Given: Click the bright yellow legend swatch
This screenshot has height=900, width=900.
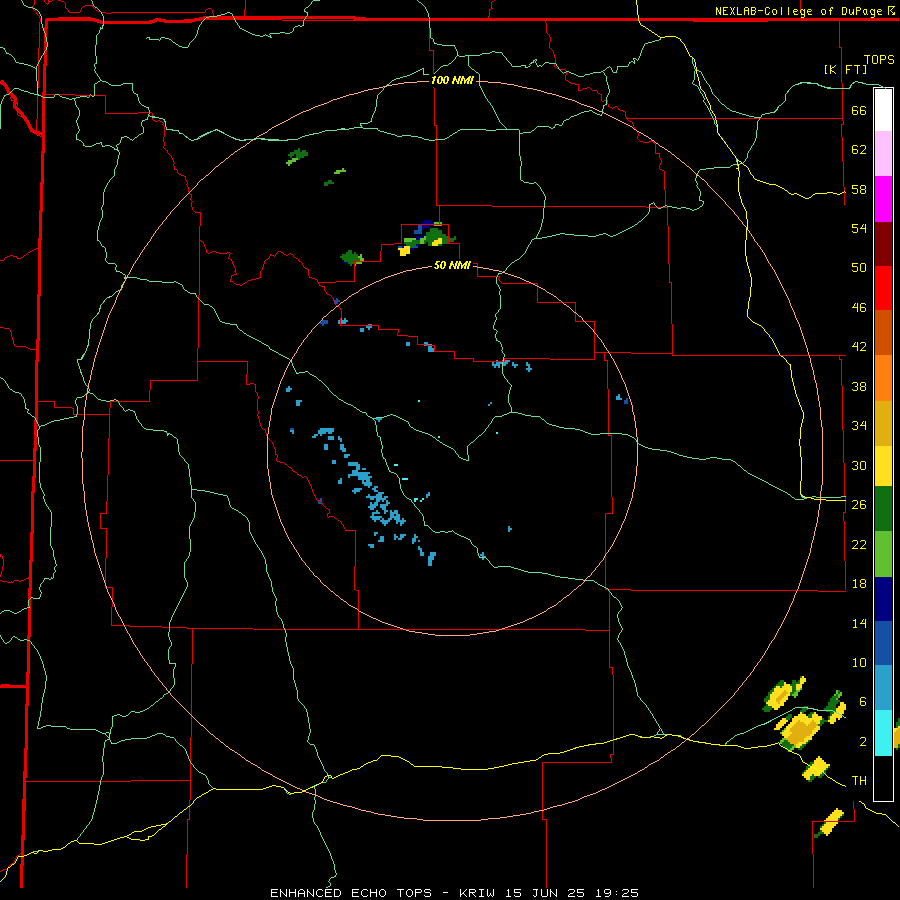Looking at the screenshot, I should 883,466.
